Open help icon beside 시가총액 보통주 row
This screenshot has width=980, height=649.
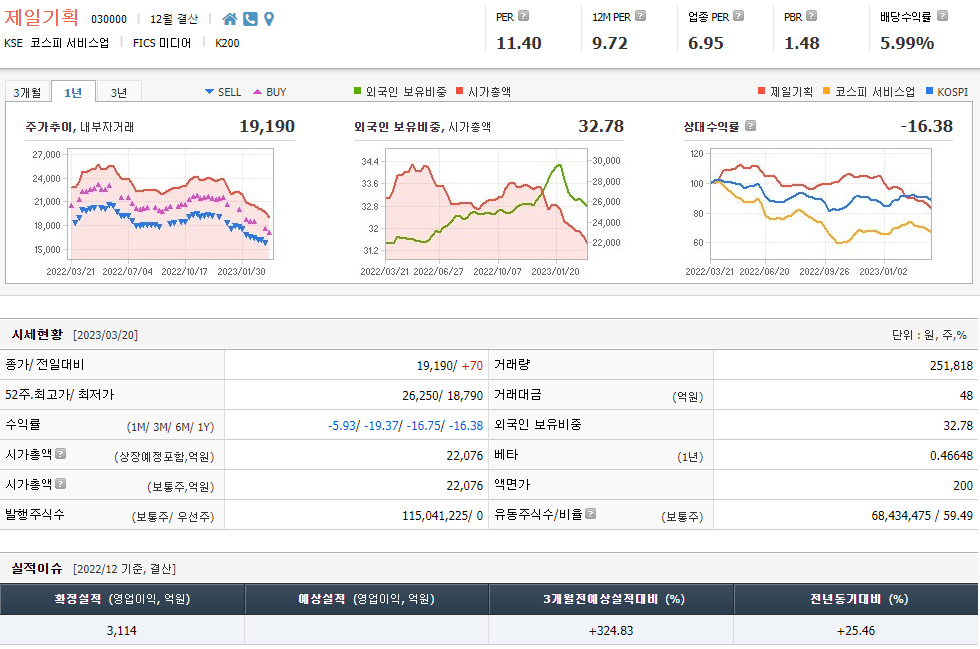pos(61,483)
